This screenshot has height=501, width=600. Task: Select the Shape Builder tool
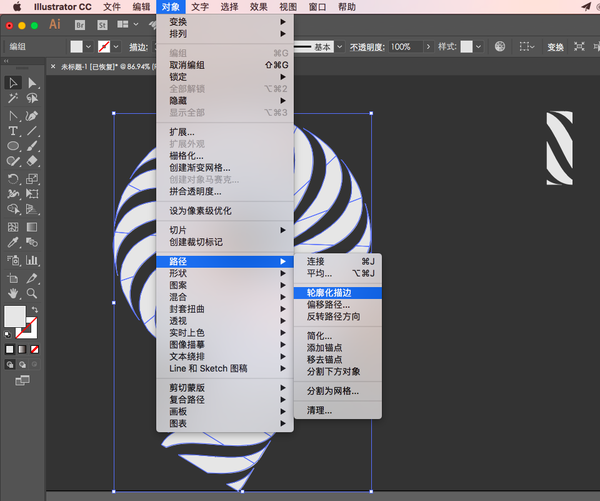pos(13,209)
